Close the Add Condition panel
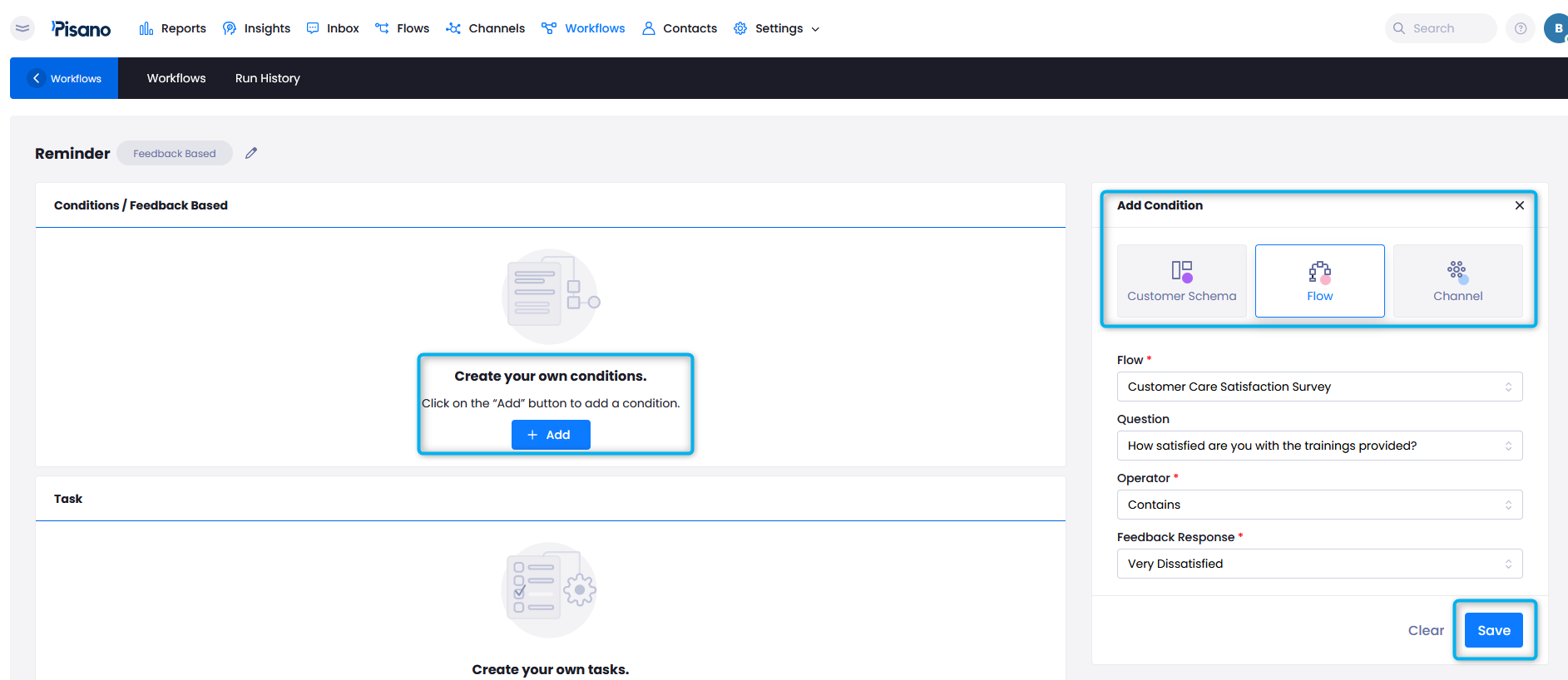This screenshot has width=1568, height=680. pos(1519,205)
